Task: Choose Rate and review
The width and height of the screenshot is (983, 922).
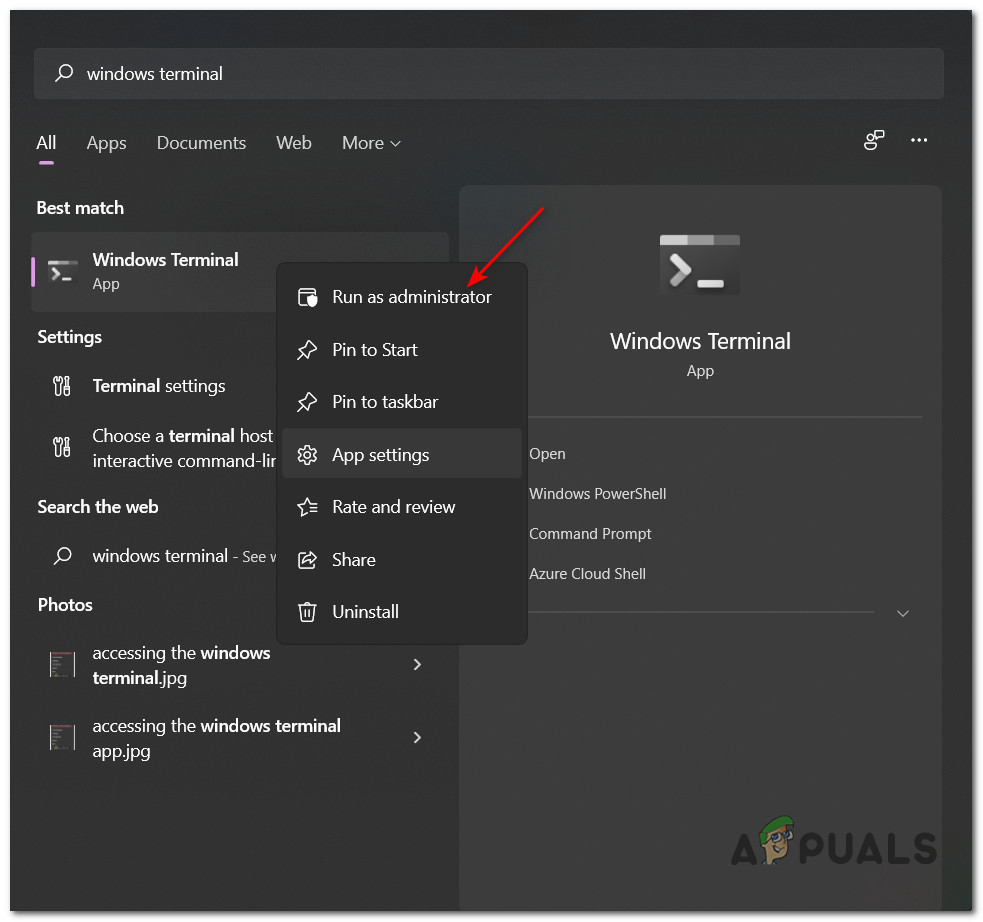Action: 402,506
